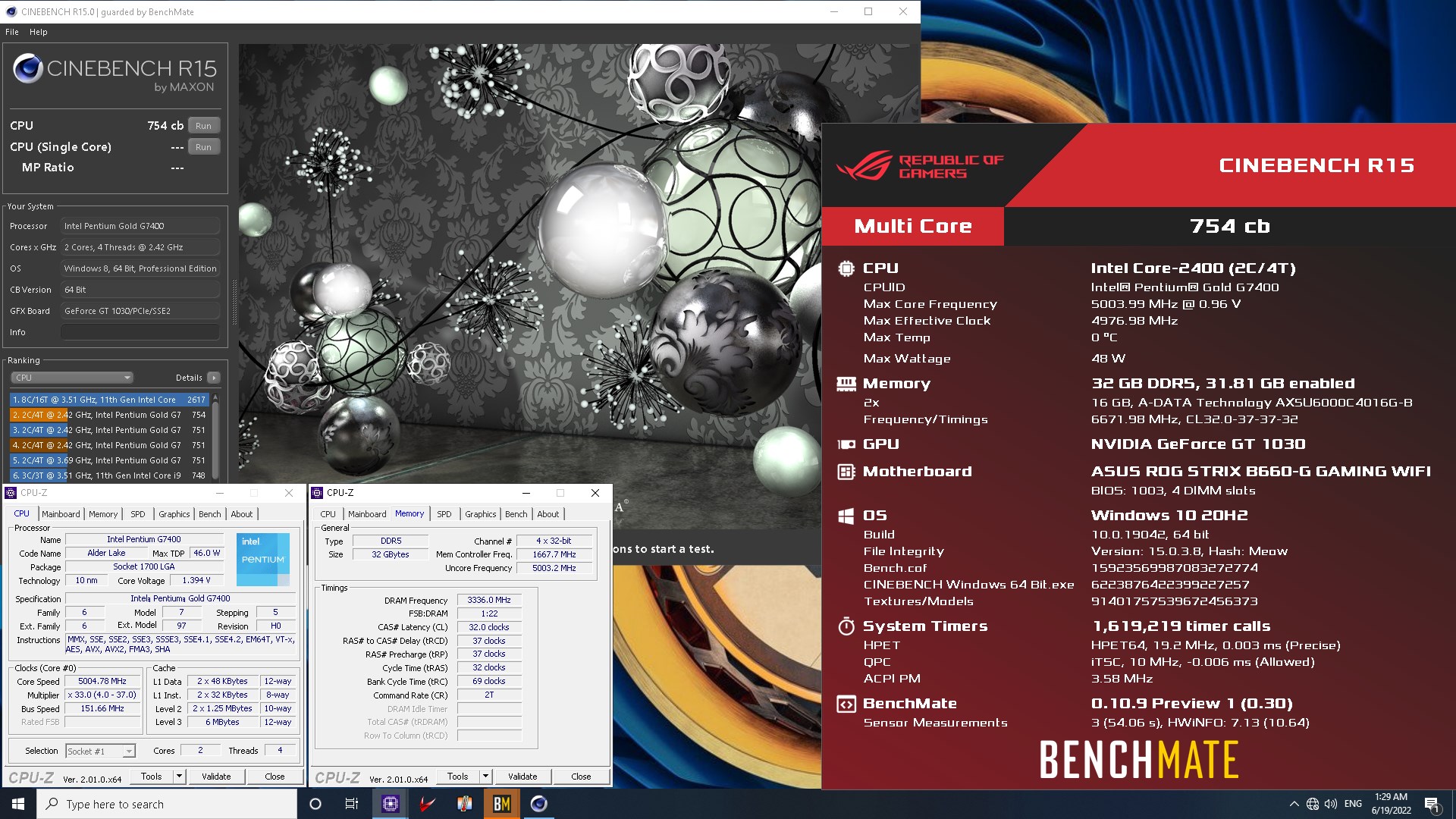Click the Processor field Intel Pentium Gold G7400
Viewport: 1456px width, 819px height.
coord(140,226)
